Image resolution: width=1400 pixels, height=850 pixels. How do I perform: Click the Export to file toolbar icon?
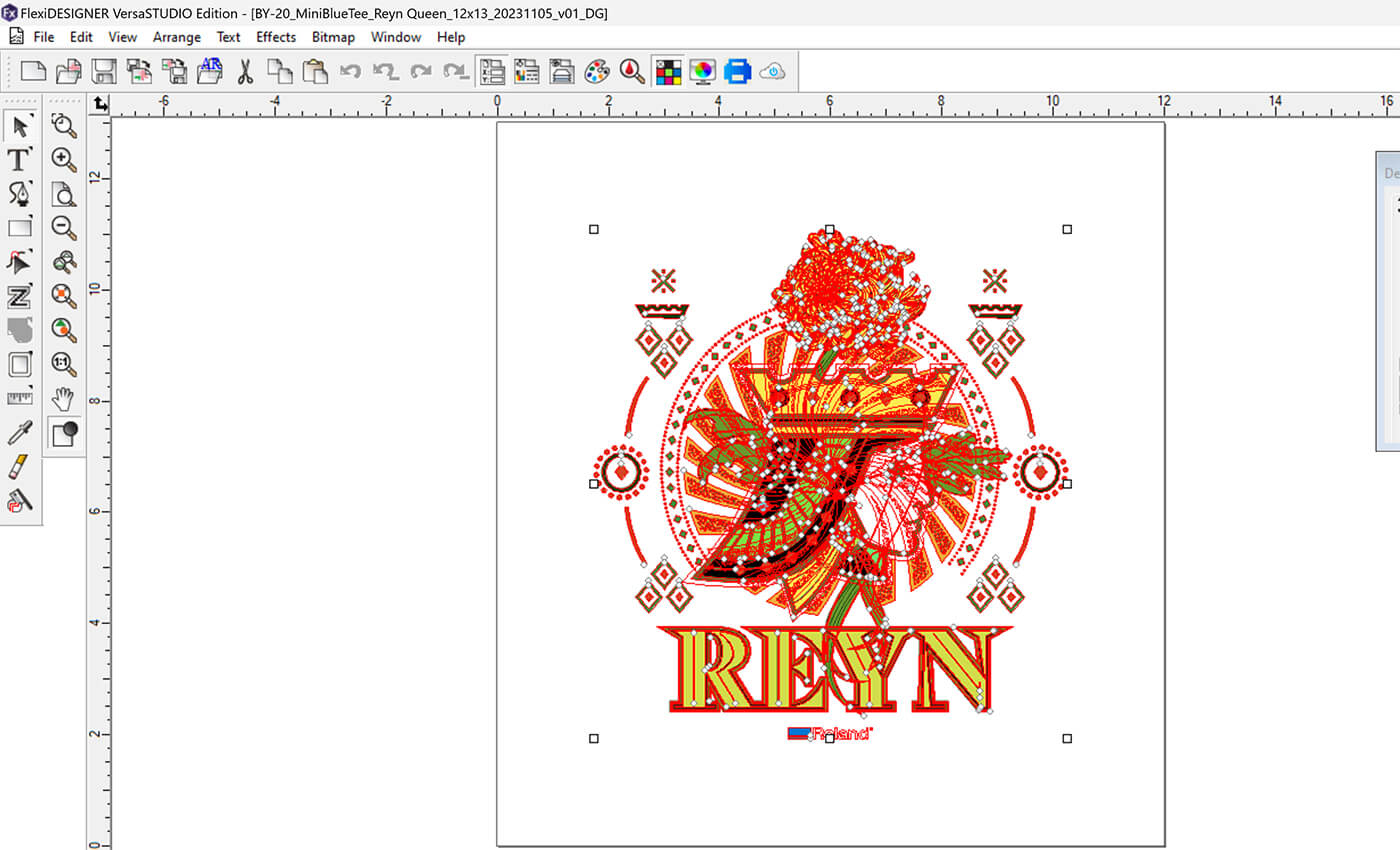tap(175, 71)
